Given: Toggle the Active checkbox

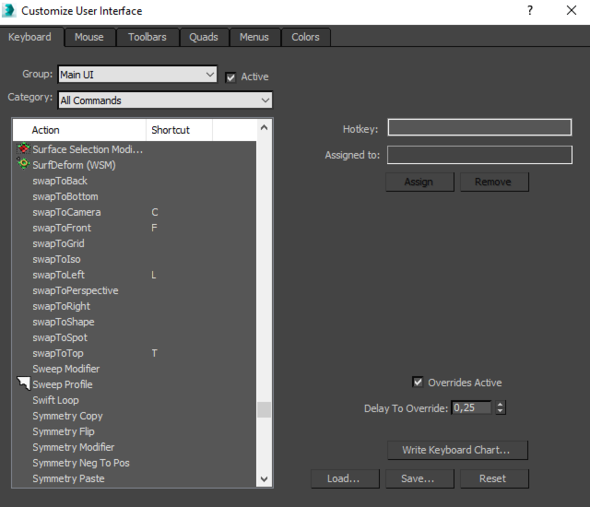Looking at the screenshot, I should coord(230,78).
